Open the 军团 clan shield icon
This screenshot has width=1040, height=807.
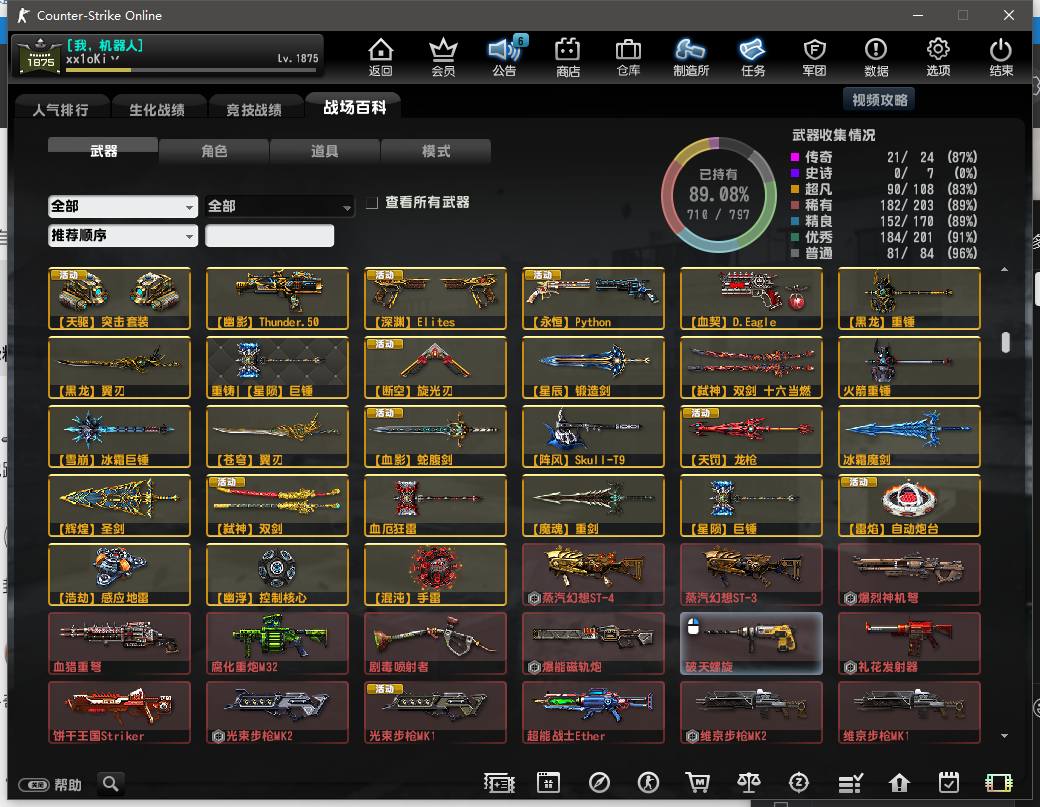(814, 57)
